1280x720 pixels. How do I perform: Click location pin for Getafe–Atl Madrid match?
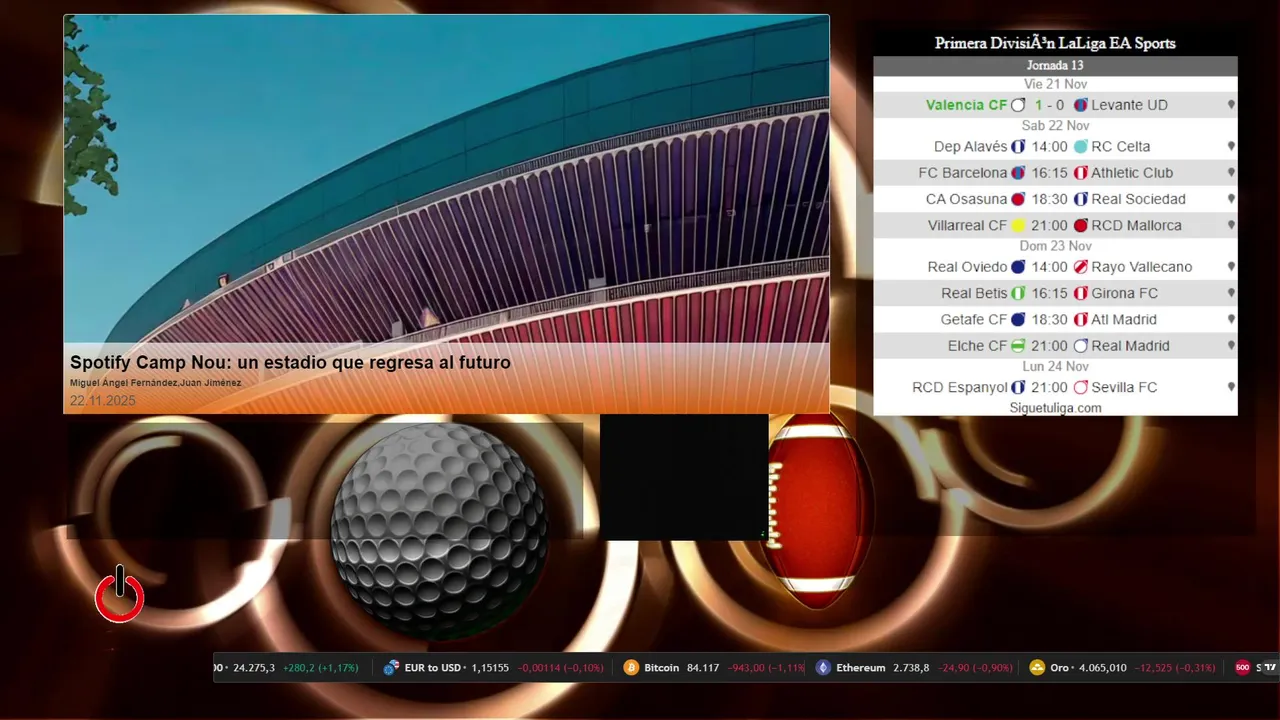1231,320
